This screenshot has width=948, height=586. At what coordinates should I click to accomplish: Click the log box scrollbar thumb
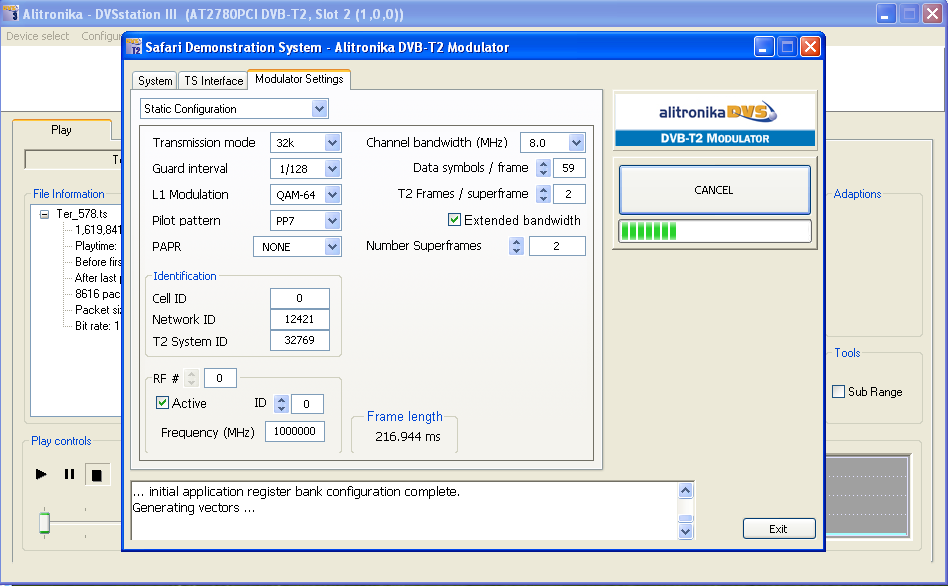(x=685, y=518)
